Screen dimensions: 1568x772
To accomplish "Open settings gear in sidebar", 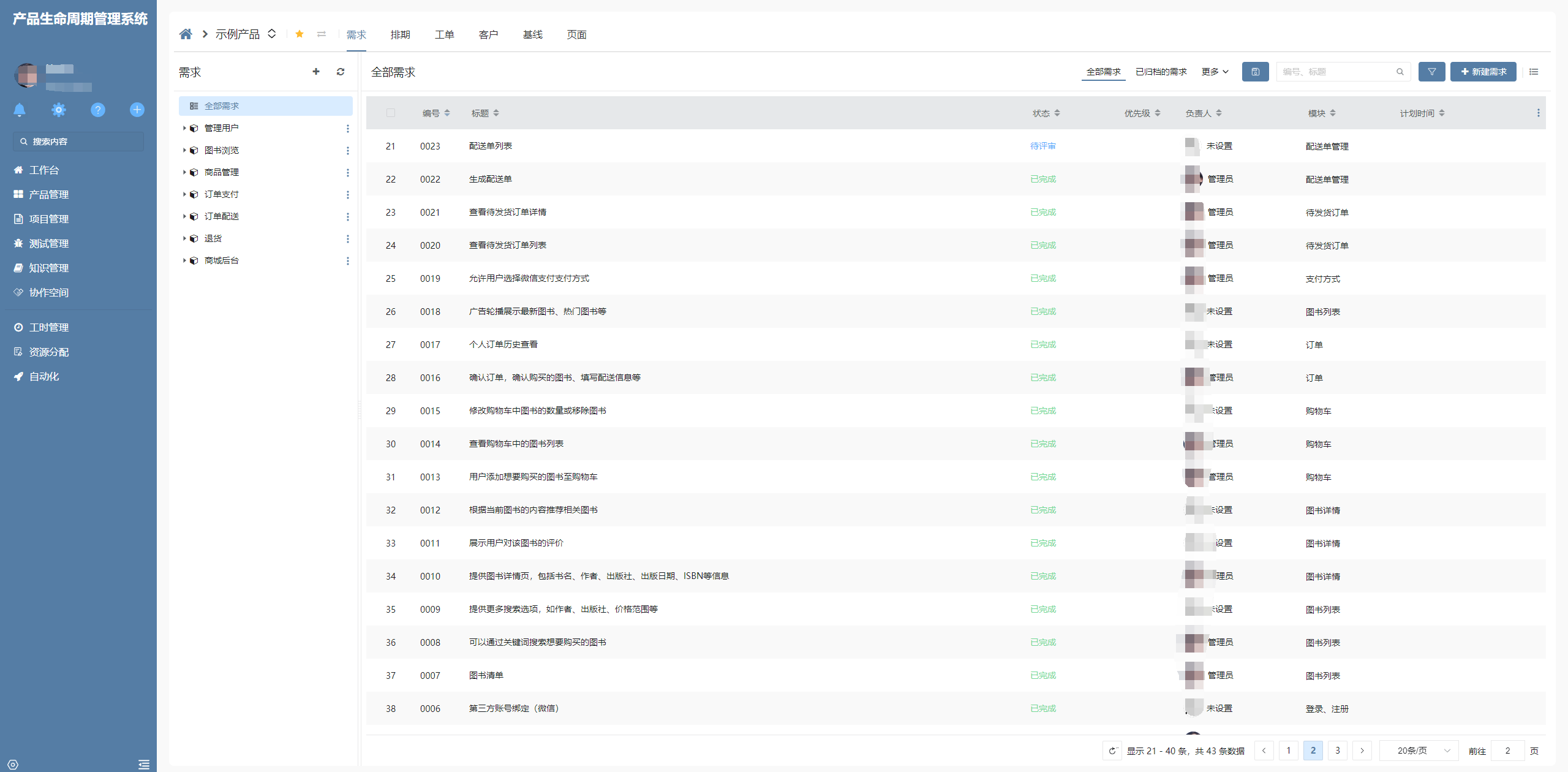I will pos(59,110).
